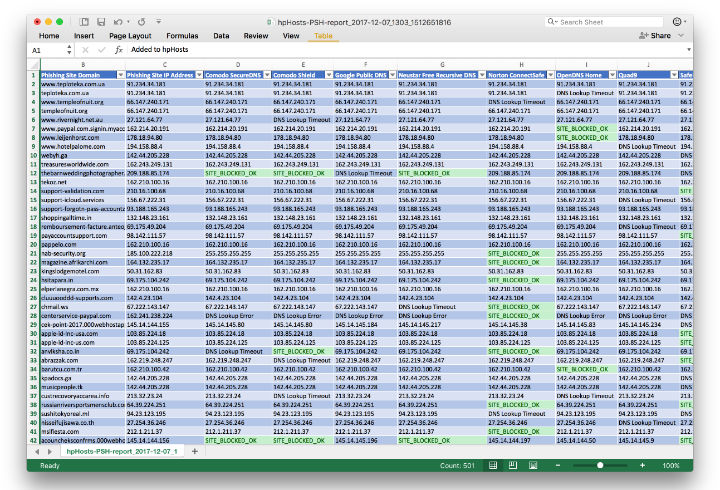720x490 pixels.
Task: Open the Comodo Shield filter dropdown
Action: [x=329, y=75]
